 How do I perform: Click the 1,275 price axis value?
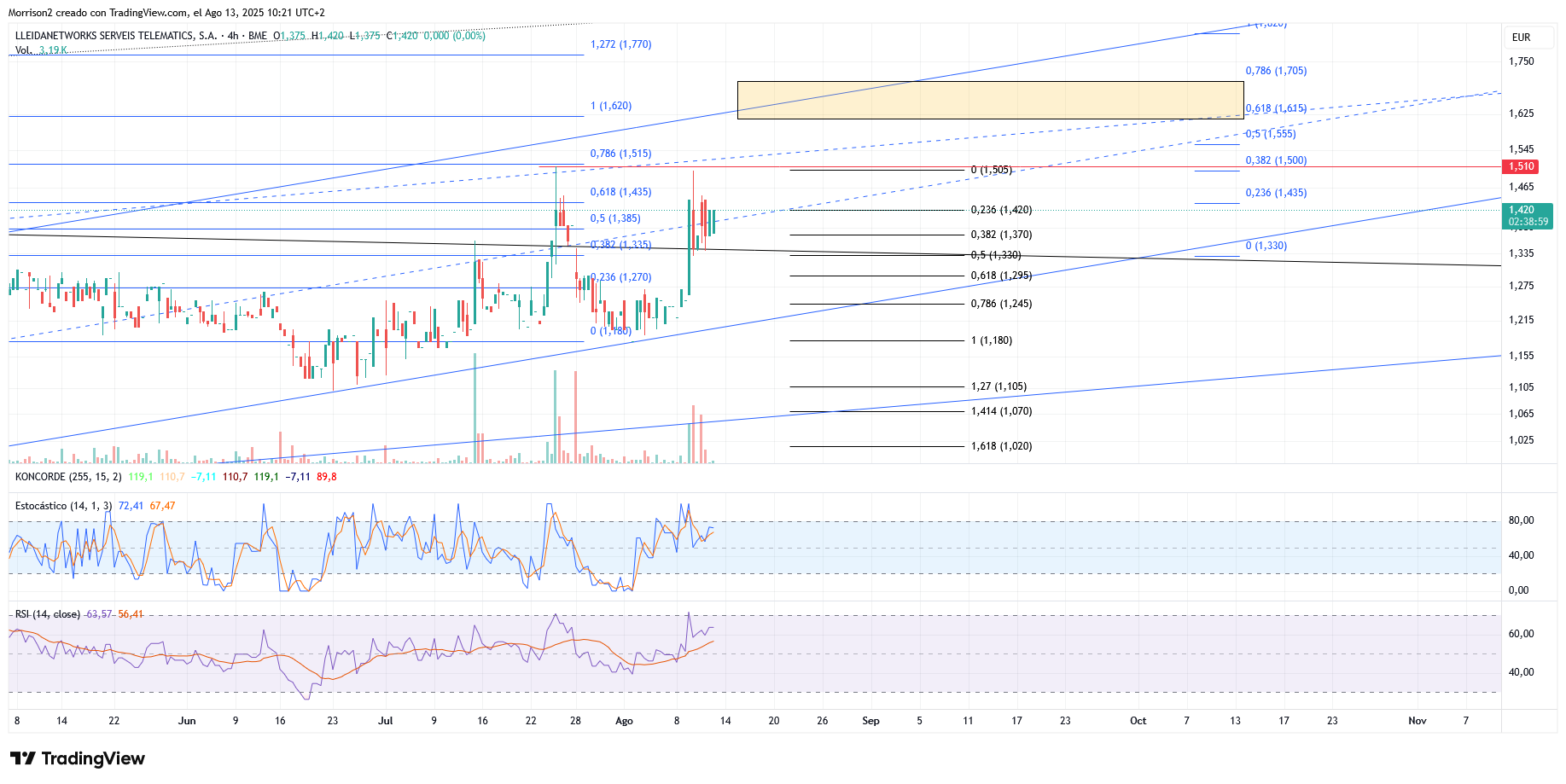(1522, 286)
